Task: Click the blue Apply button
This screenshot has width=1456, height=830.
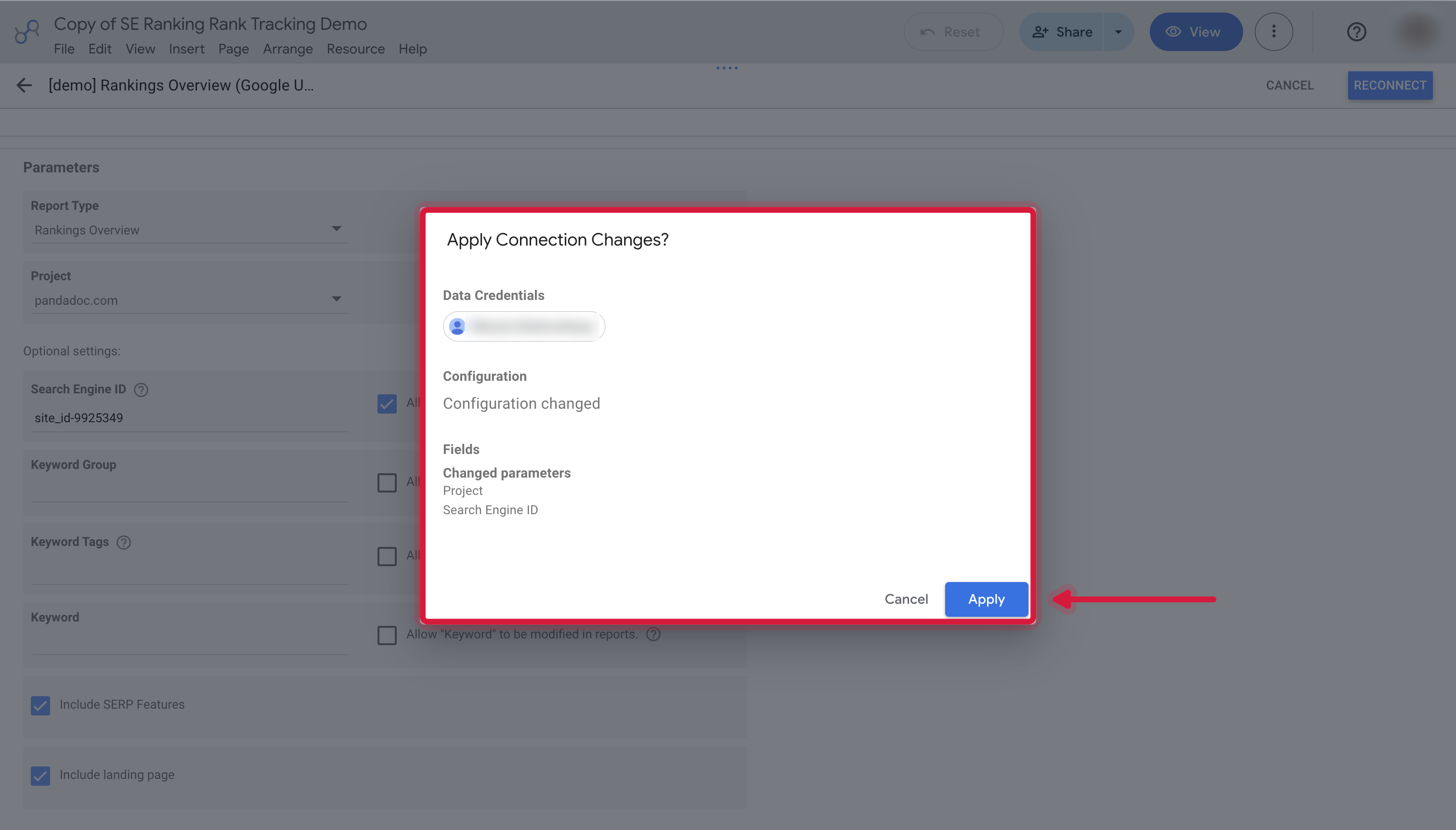Action: (x=986, y=599)
